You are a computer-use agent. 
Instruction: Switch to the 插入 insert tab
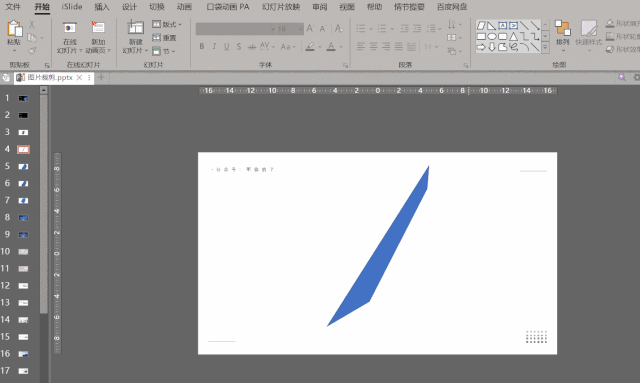coord(102,7)
